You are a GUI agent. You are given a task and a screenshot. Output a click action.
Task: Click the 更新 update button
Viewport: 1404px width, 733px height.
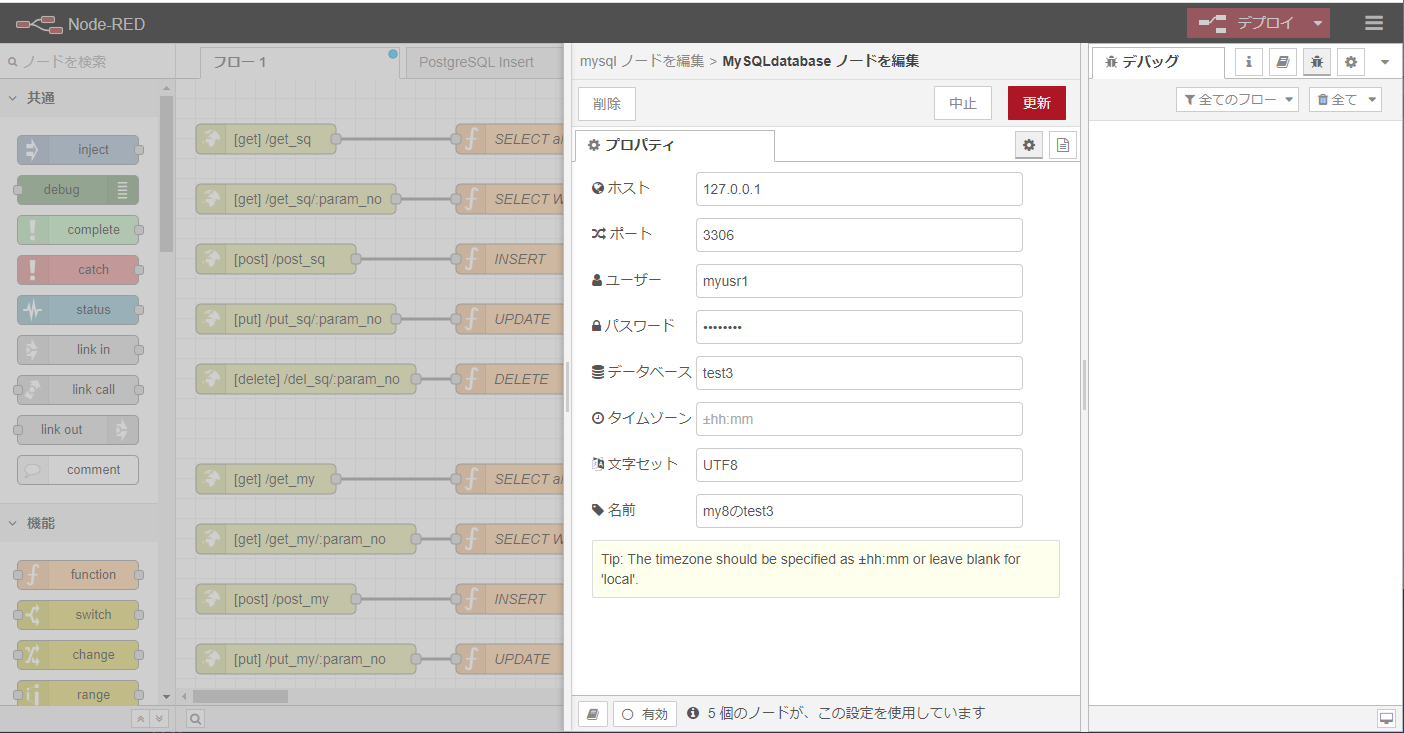[1037, 103]
